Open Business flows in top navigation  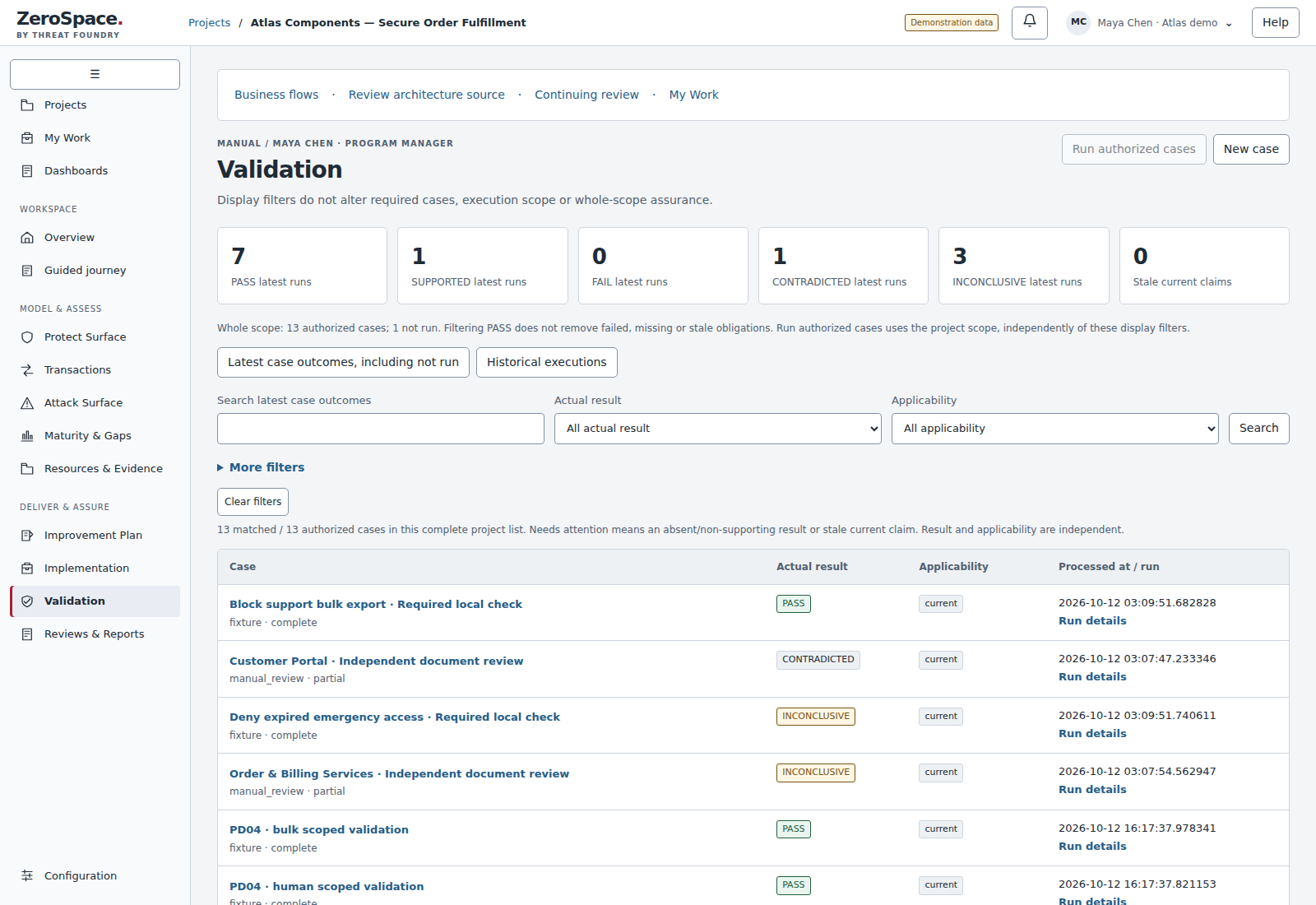276,95
